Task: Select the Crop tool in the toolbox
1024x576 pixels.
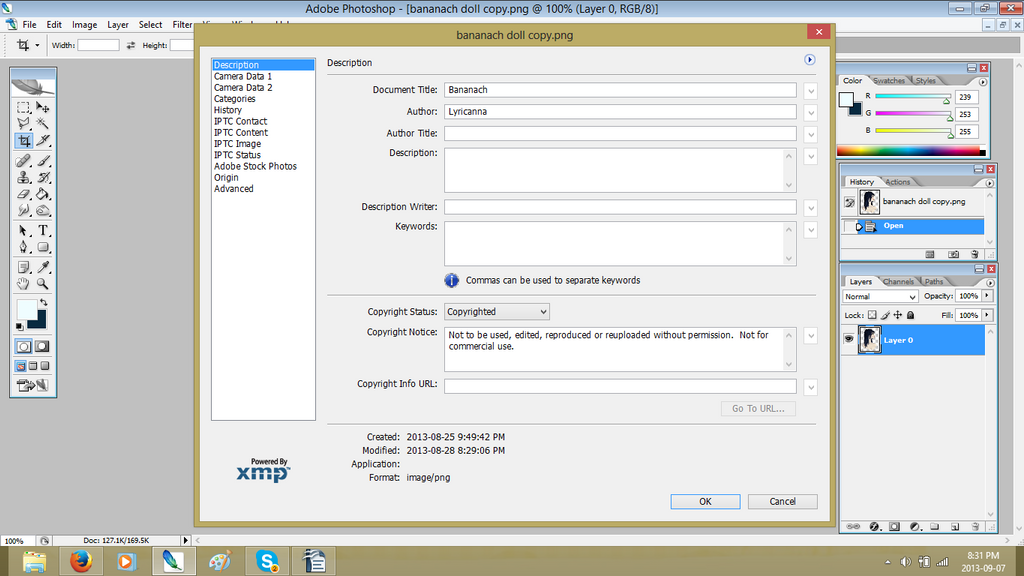Action: (24, 140)
